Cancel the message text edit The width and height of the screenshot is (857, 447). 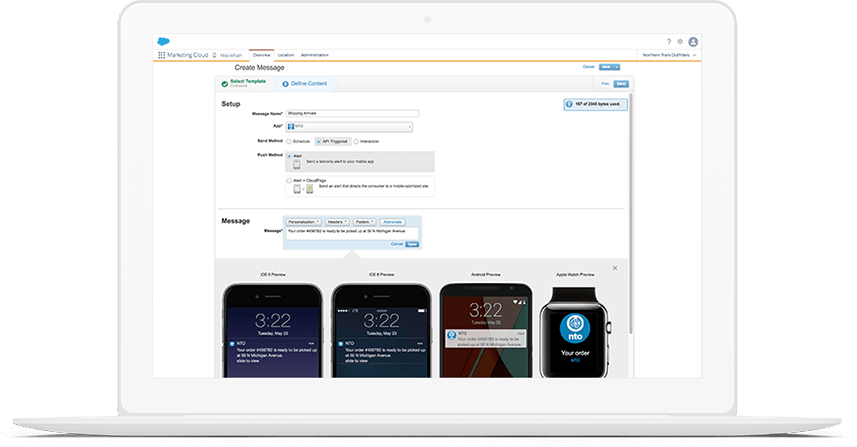[x=397, y=244]
